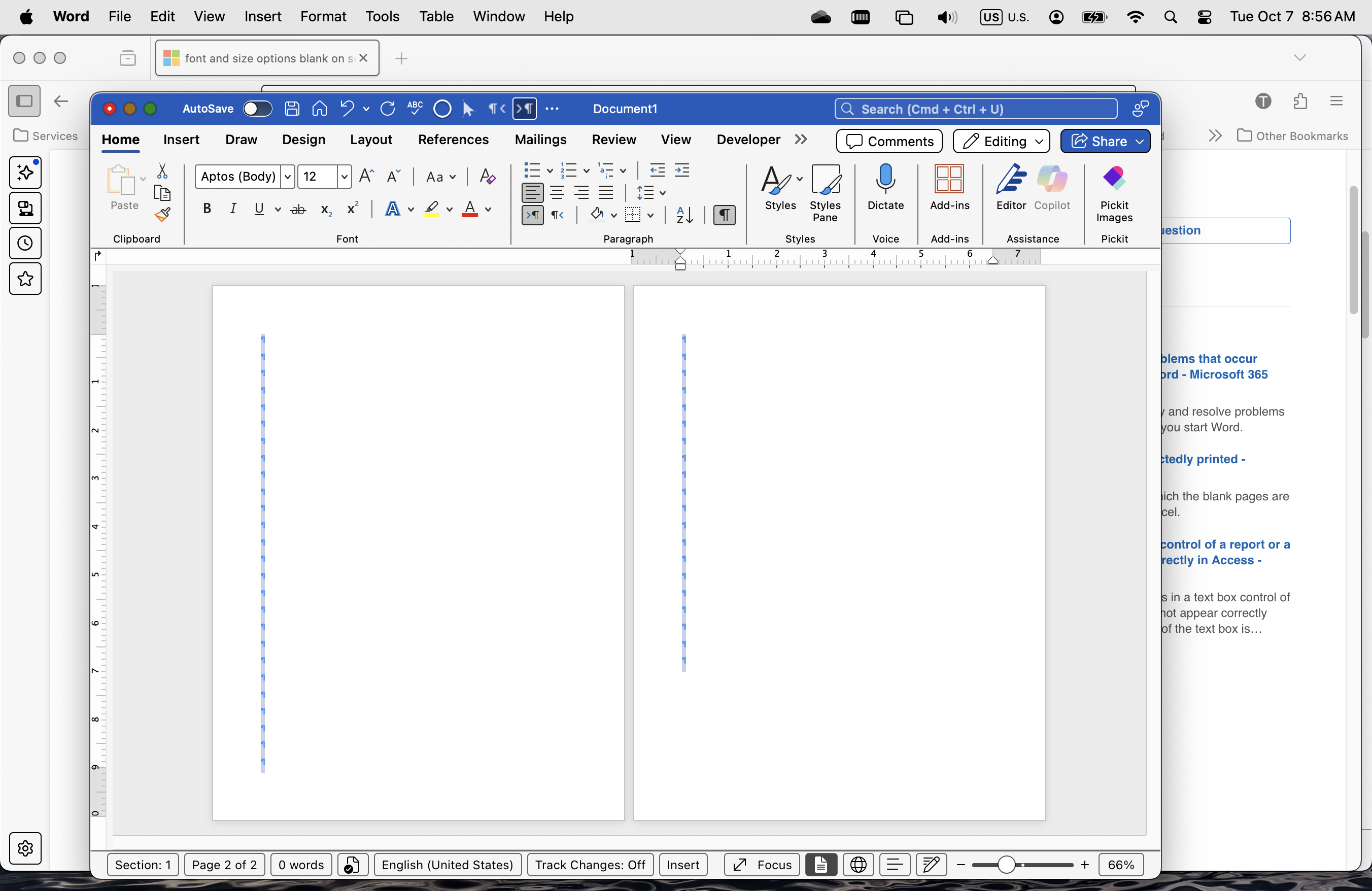Click the Clear Formatting eraser icon
The height and width of the screenshot is (891, 1372).
(488, 177)
